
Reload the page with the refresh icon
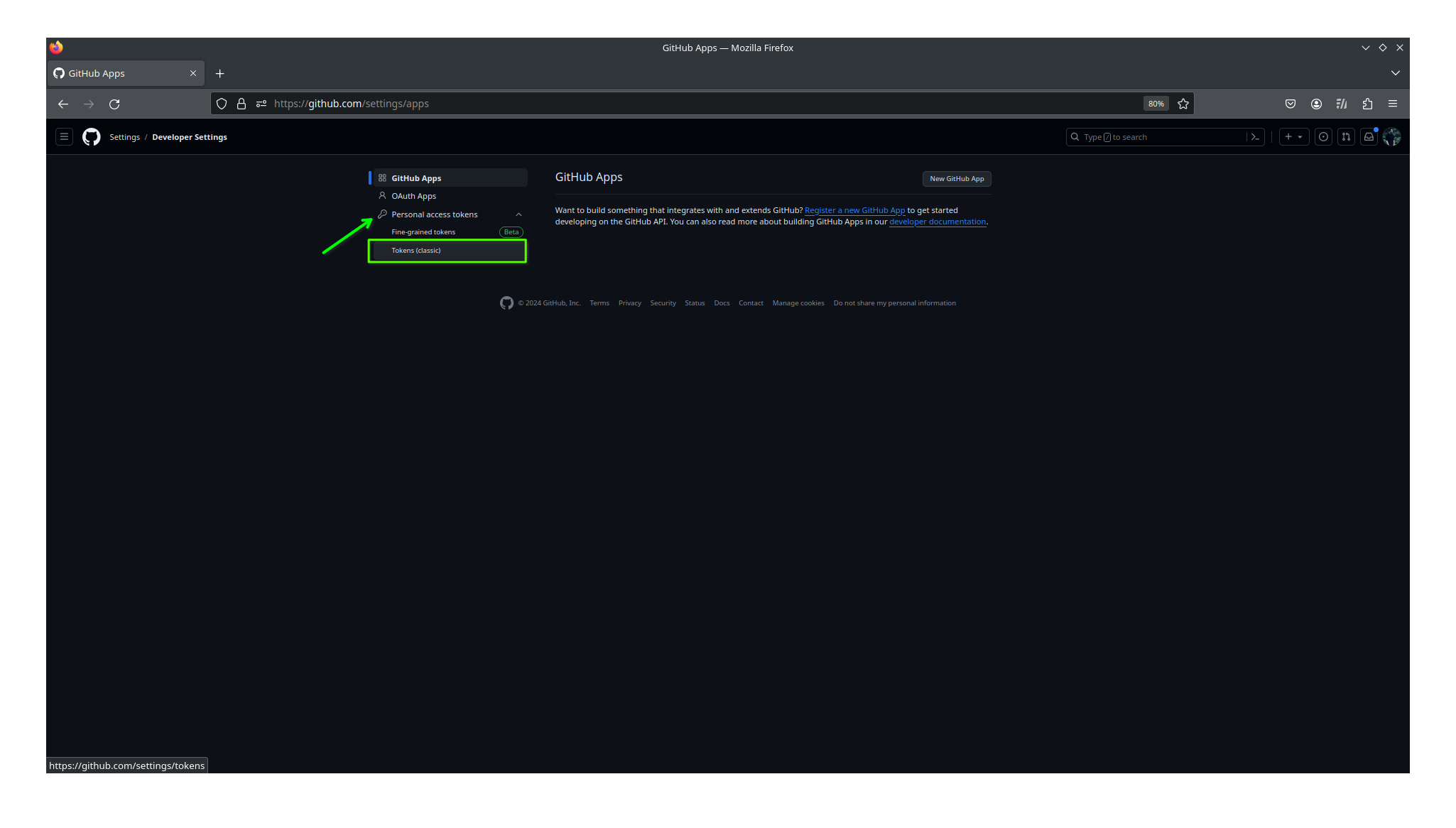[114, 104]
